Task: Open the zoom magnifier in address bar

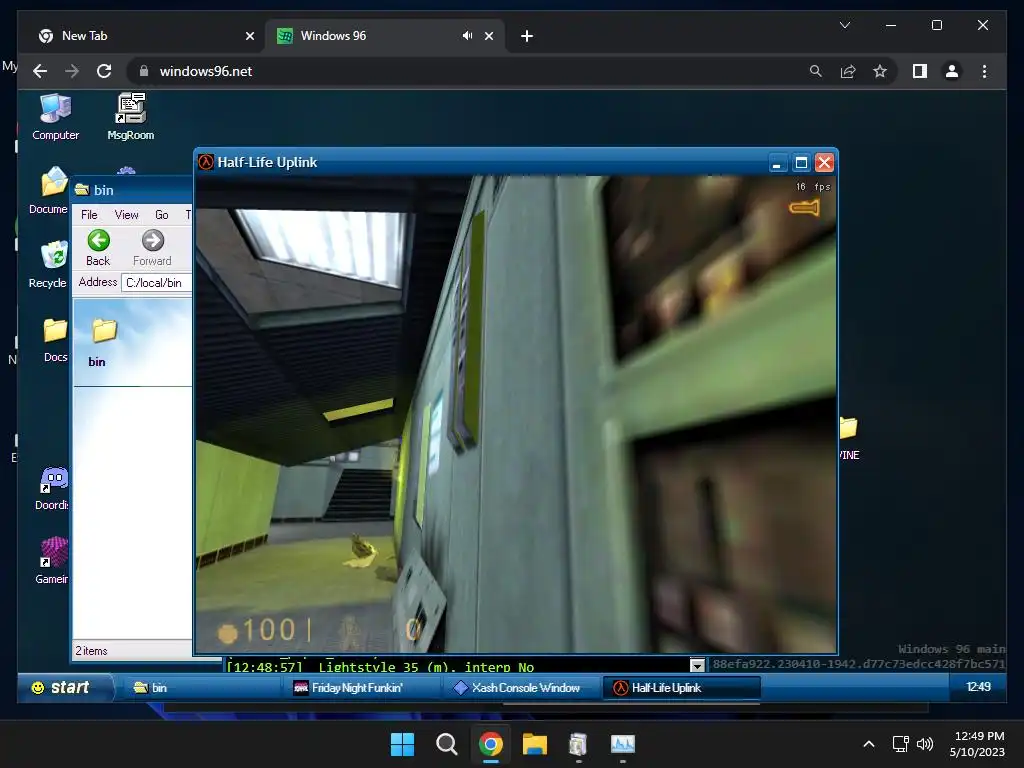Action: 816,71
